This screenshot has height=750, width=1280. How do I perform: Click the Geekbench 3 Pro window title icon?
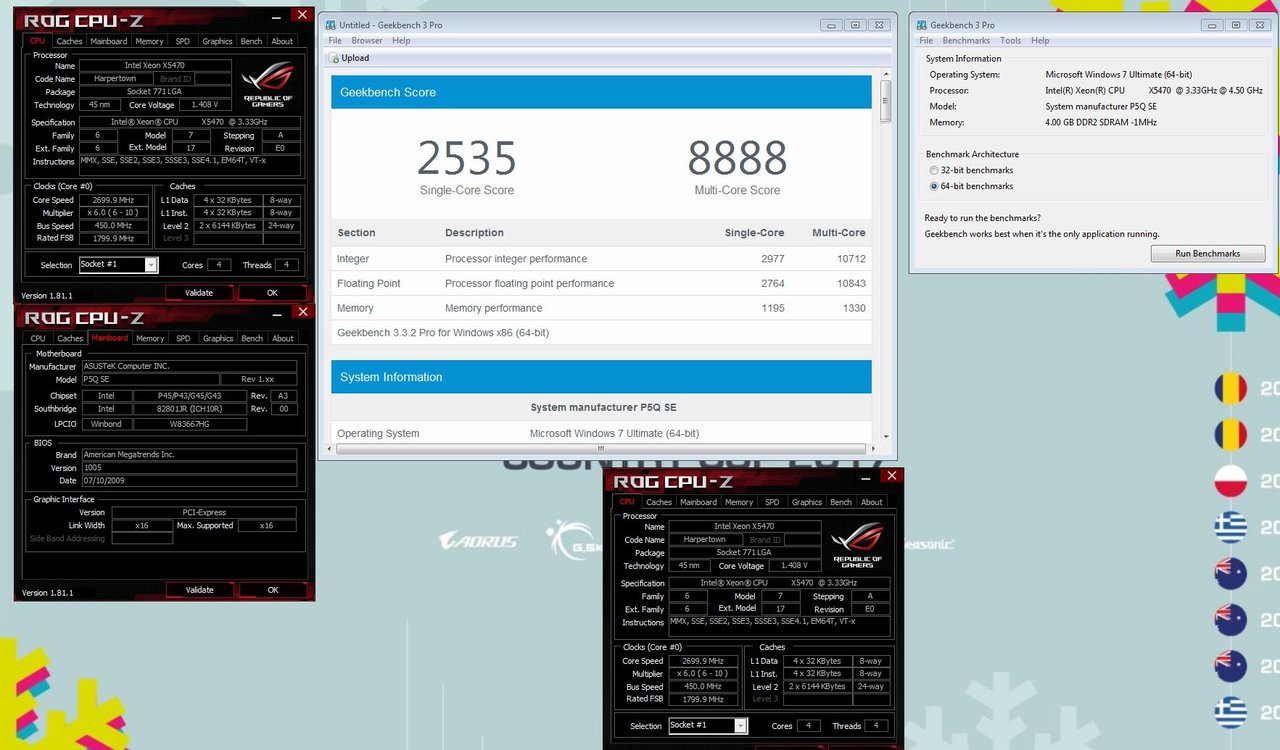920,25
